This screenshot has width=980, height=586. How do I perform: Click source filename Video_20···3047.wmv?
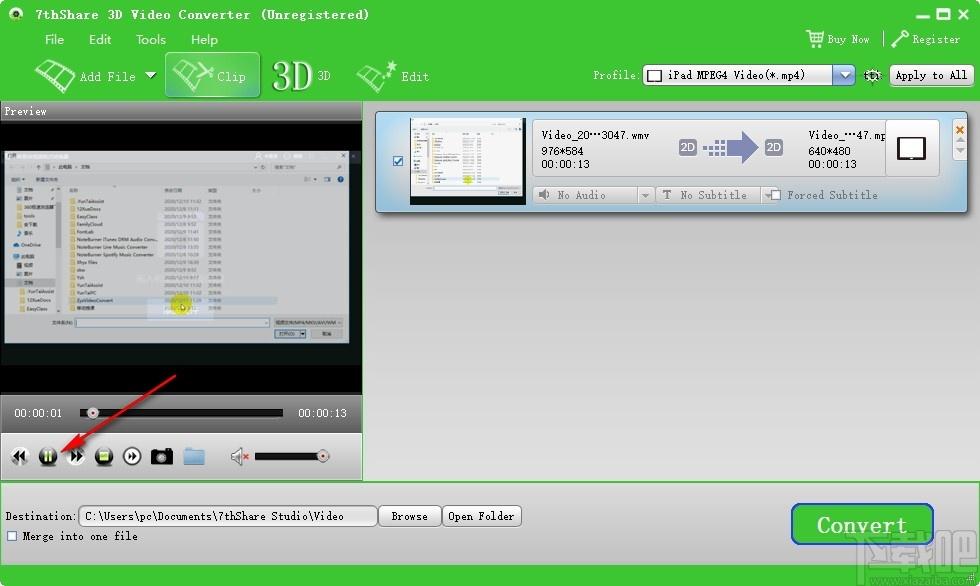(595, 135)
